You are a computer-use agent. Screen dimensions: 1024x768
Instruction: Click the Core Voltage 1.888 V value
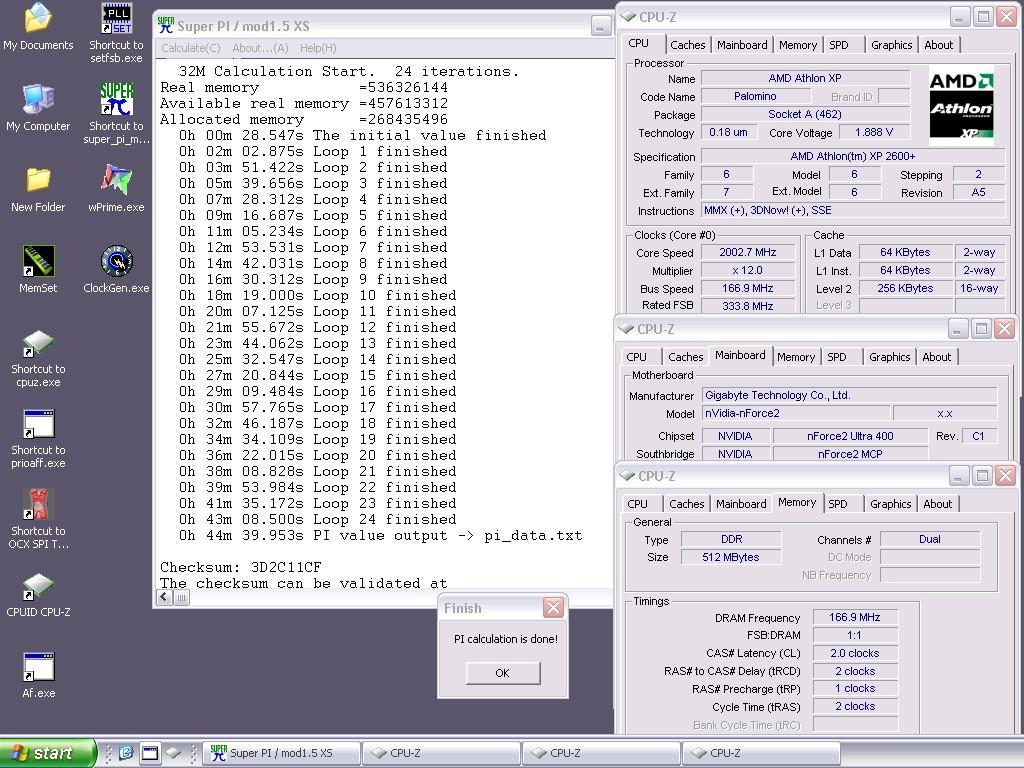(874, 133)
